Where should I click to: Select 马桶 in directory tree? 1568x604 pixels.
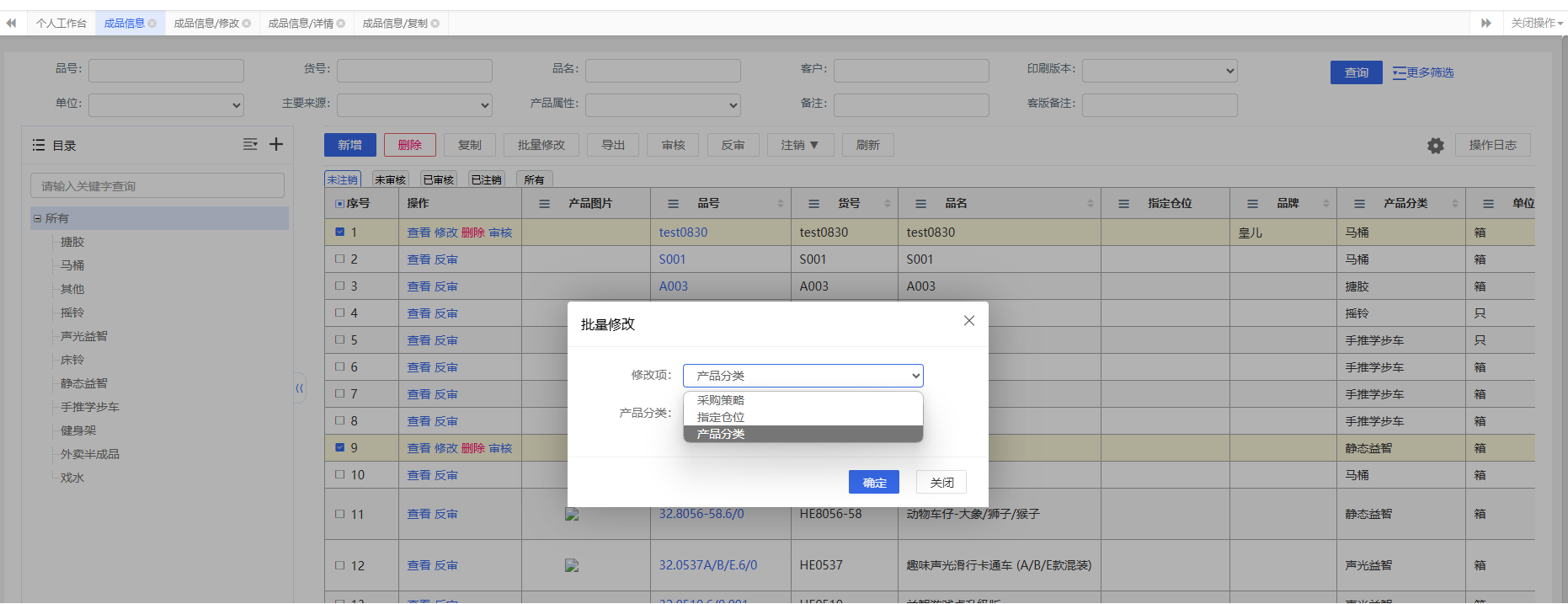point(72,265)
